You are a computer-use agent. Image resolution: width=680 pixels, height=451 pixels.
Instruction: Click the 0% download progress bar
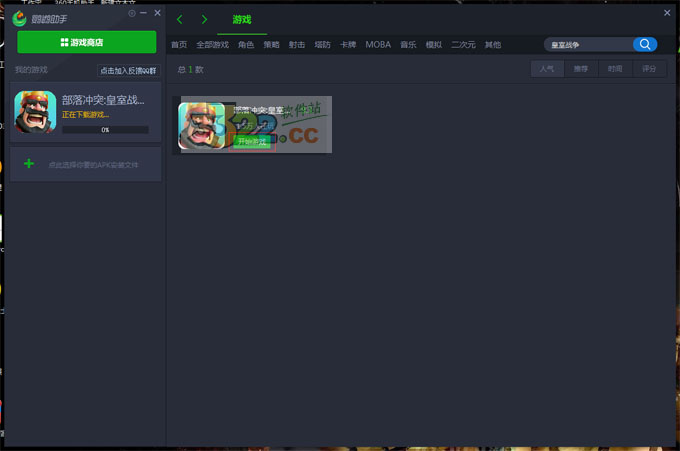click(x=105, y=130)
